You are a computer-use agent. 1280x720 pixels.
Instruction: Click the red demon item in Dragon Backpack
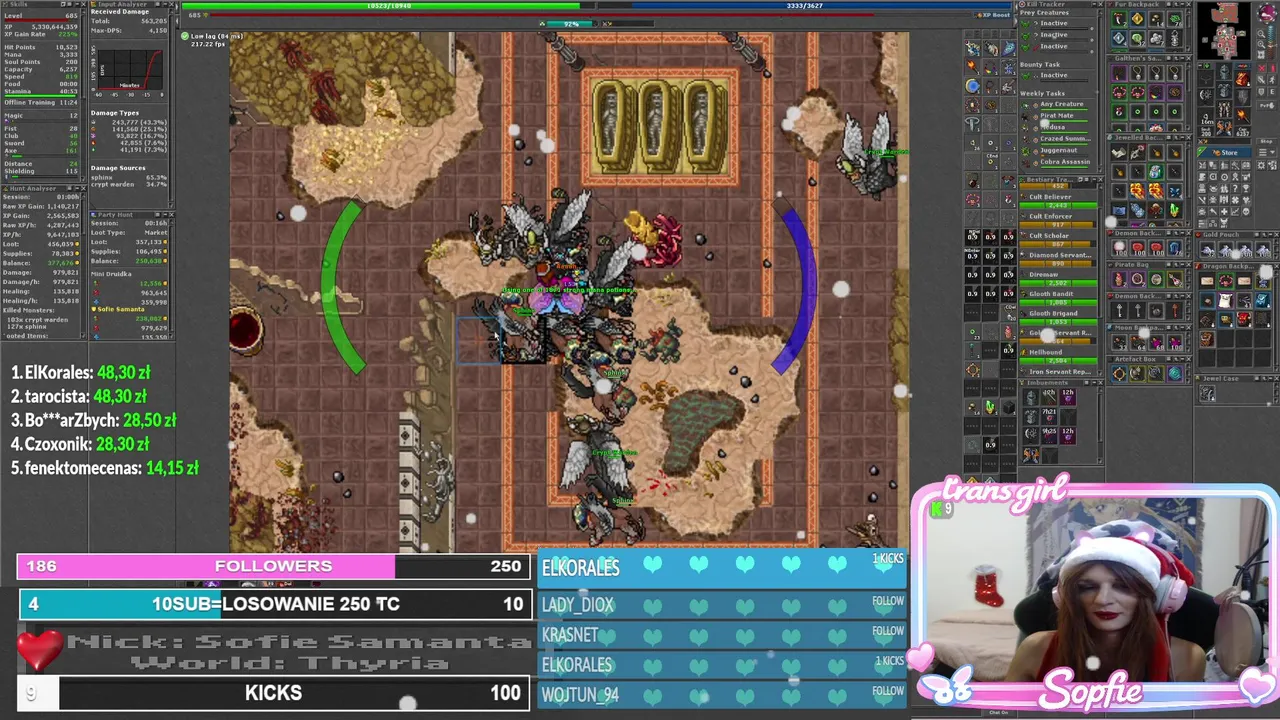pos(1244,319)
